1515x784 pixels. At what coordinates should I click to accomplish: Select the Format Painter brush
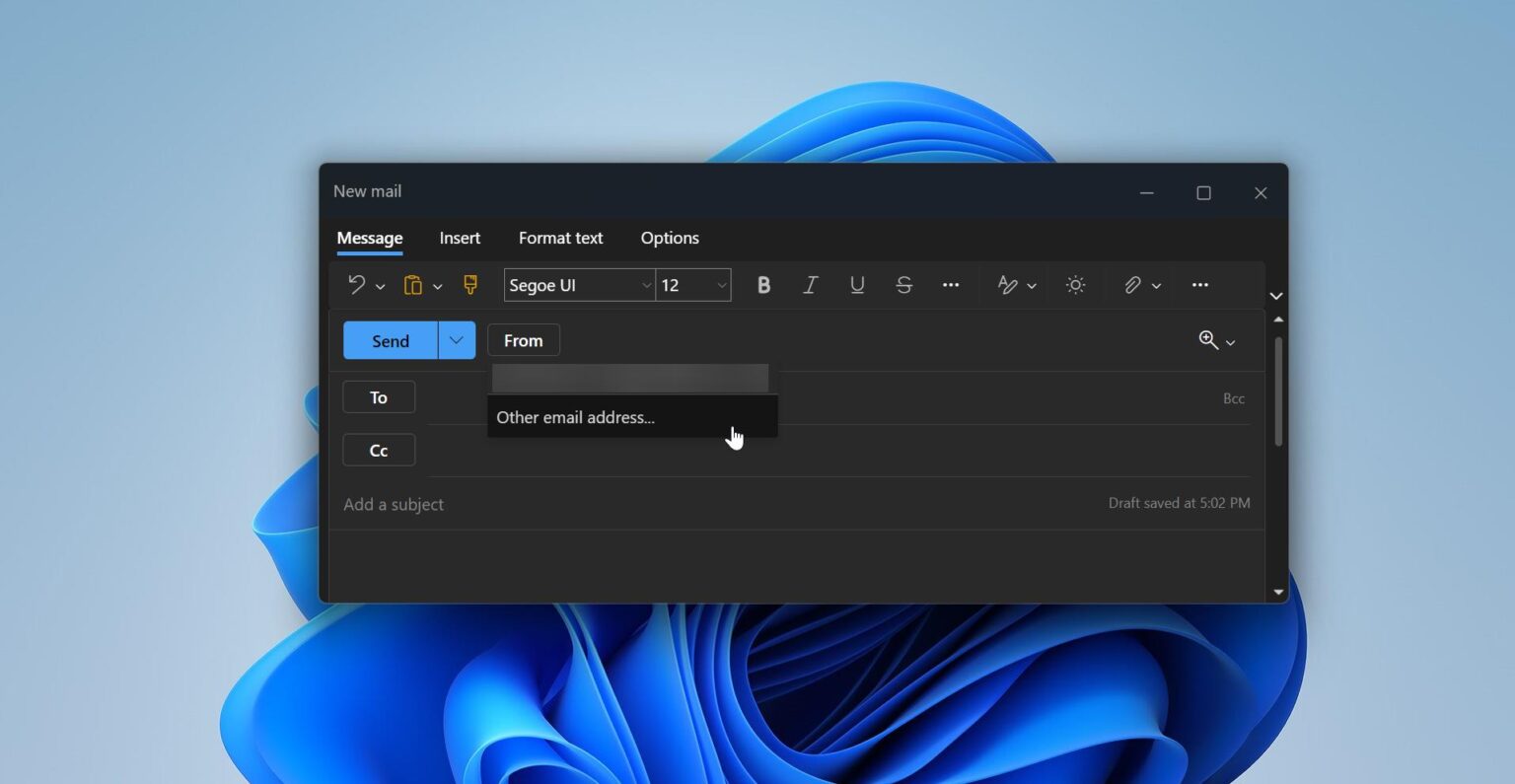point(470,285)
